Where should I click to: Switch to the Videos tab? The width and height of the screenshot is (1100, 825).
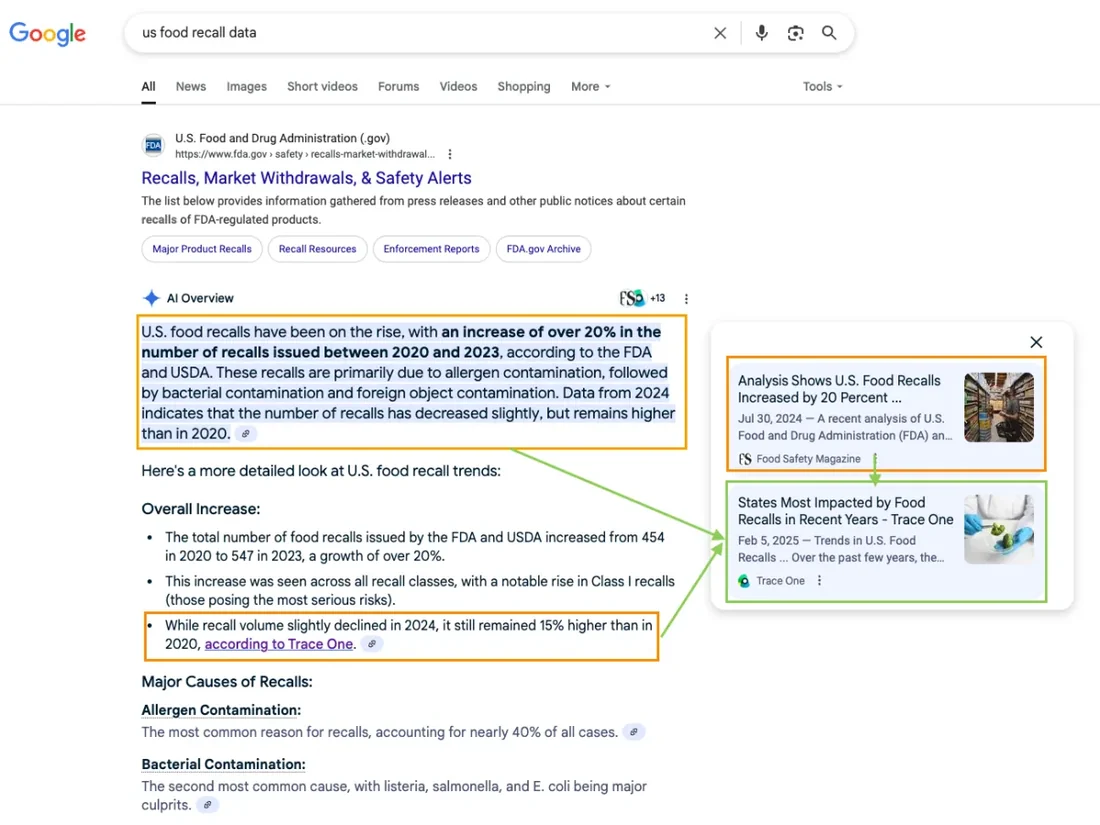click(x=458, y=86)
